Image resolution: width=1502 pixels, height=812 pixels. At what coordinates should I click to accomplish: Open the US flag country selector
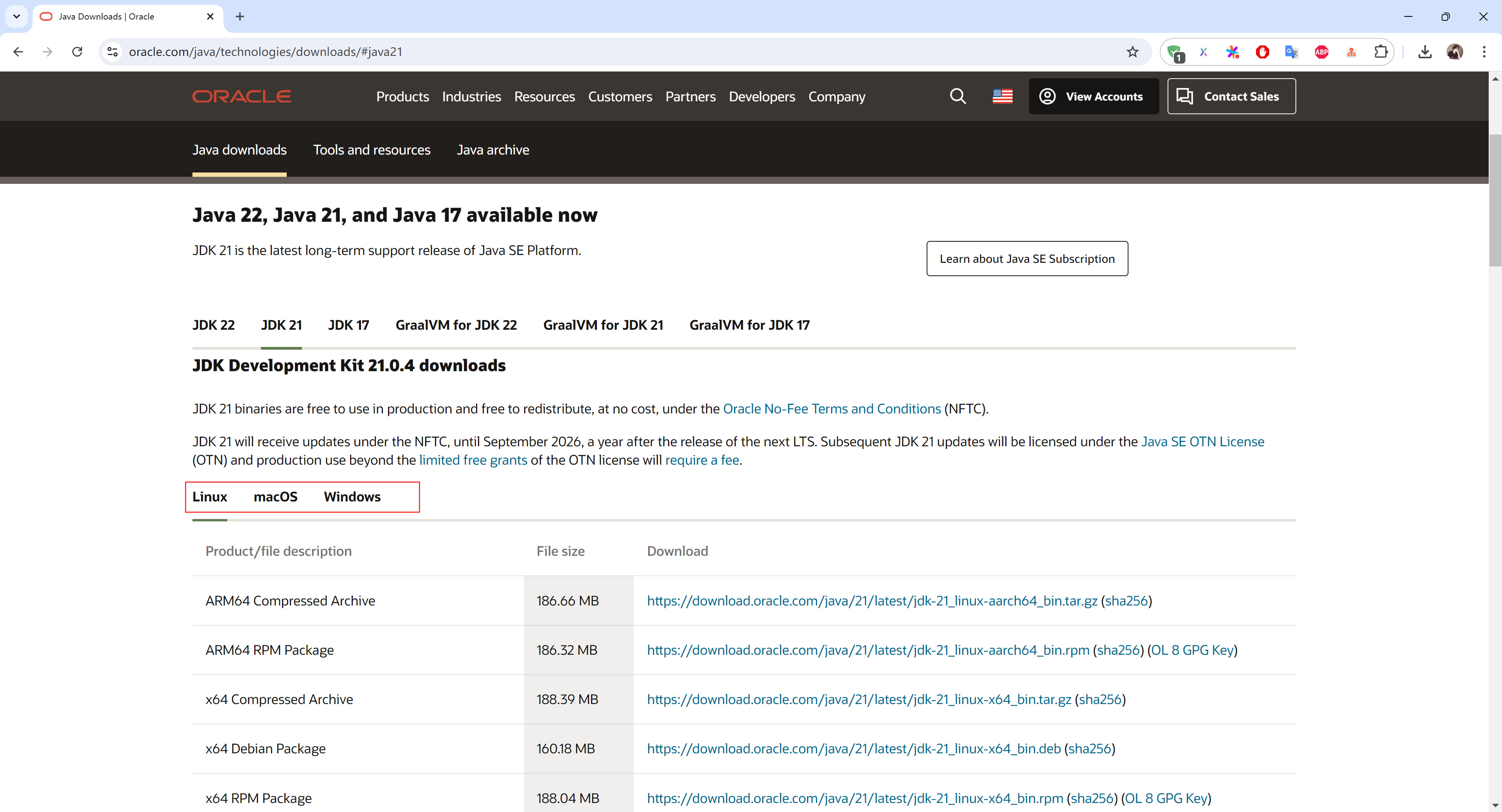(1002, 96)
